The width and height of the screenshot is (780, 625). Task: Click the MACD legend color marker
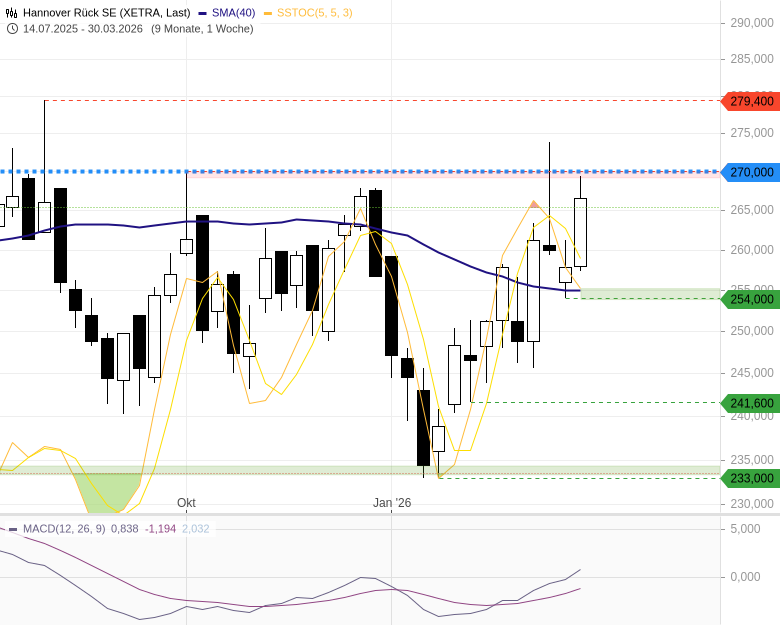[x=13, y=528]
